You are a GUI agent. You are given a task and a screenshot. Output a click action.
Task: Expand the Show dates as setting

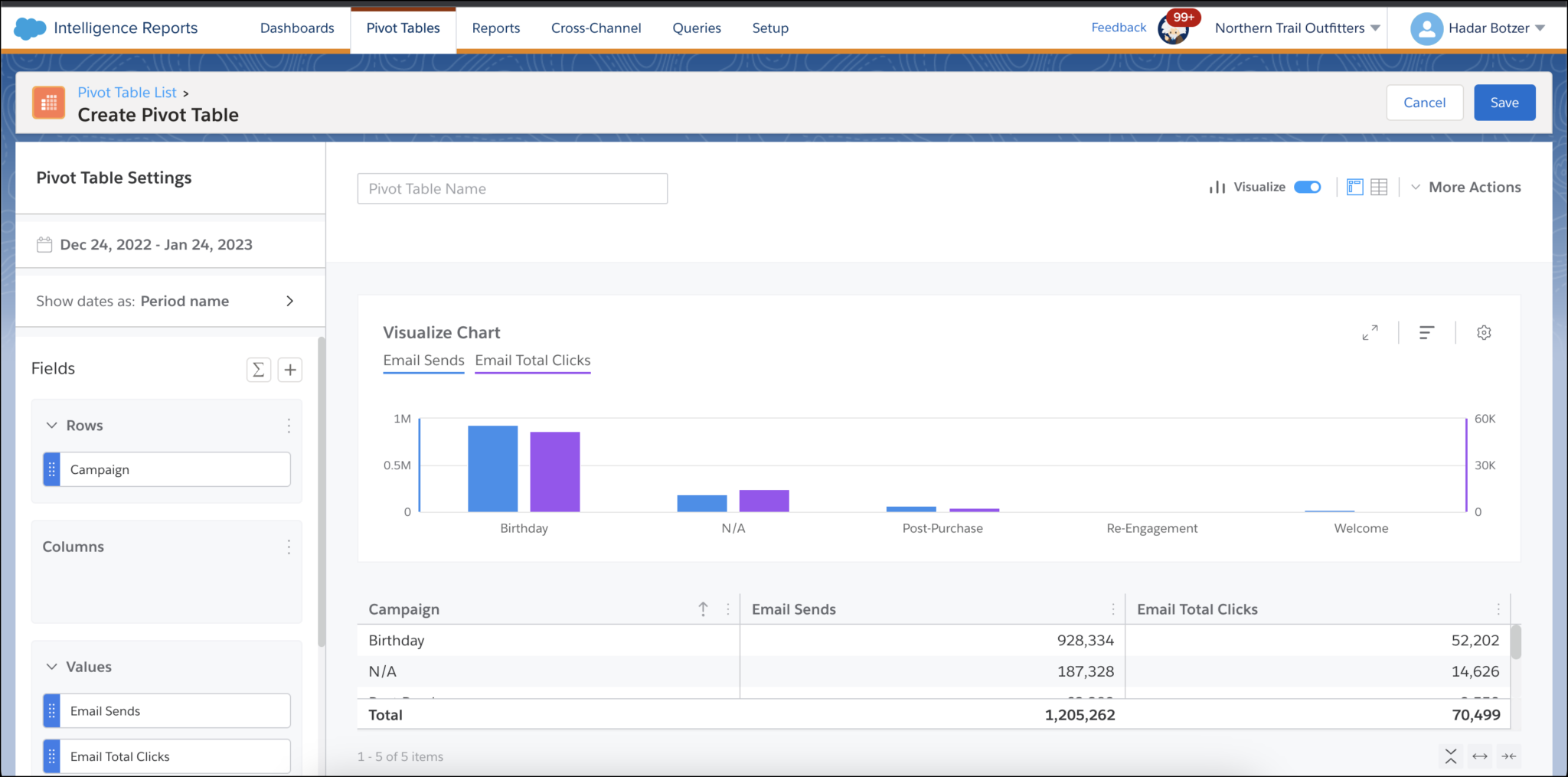point(289,301)
